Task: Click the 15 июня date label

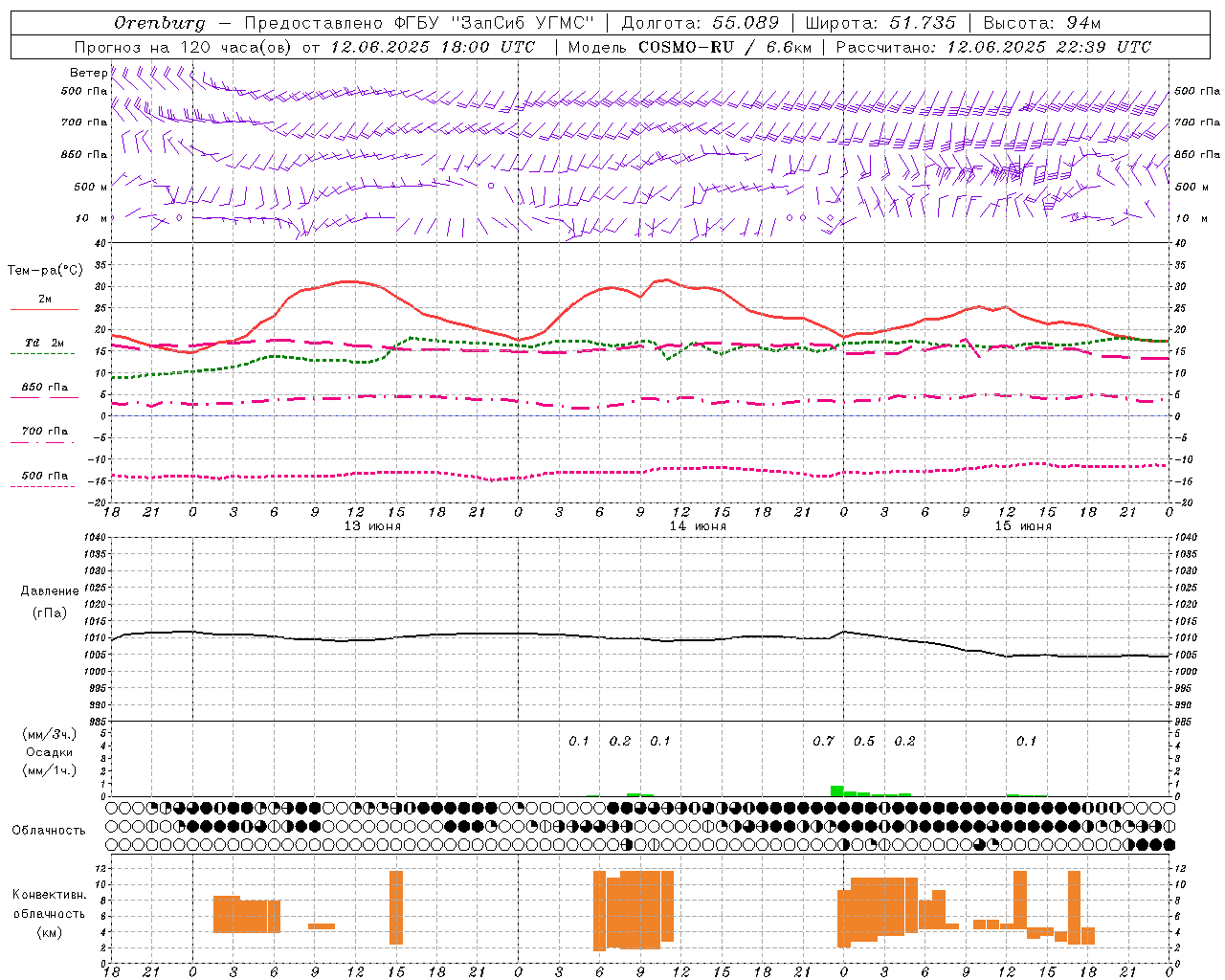Action: [x=1023, y=526]
